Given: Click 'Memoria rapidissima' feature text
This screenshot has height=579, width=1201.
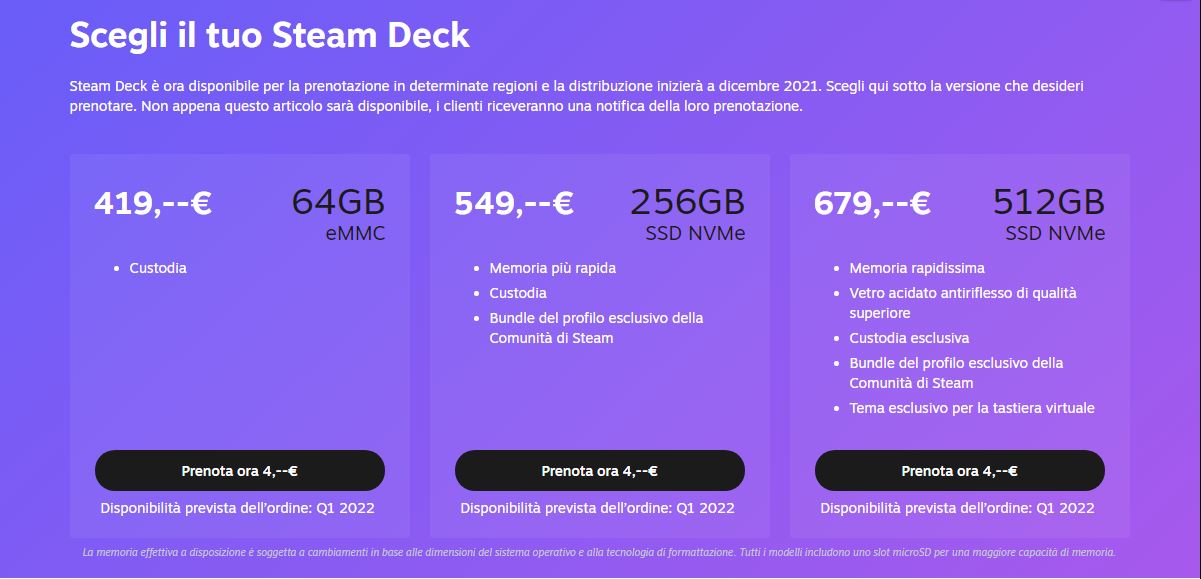Looking at the screenshot, I should (x=917, y=268).
